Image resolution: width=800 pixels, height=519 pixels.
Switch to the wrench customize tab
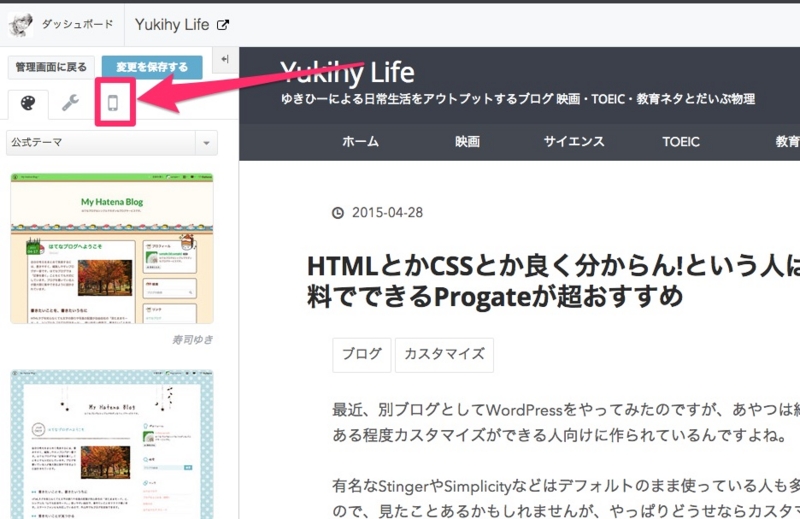[x=70, y=103]
